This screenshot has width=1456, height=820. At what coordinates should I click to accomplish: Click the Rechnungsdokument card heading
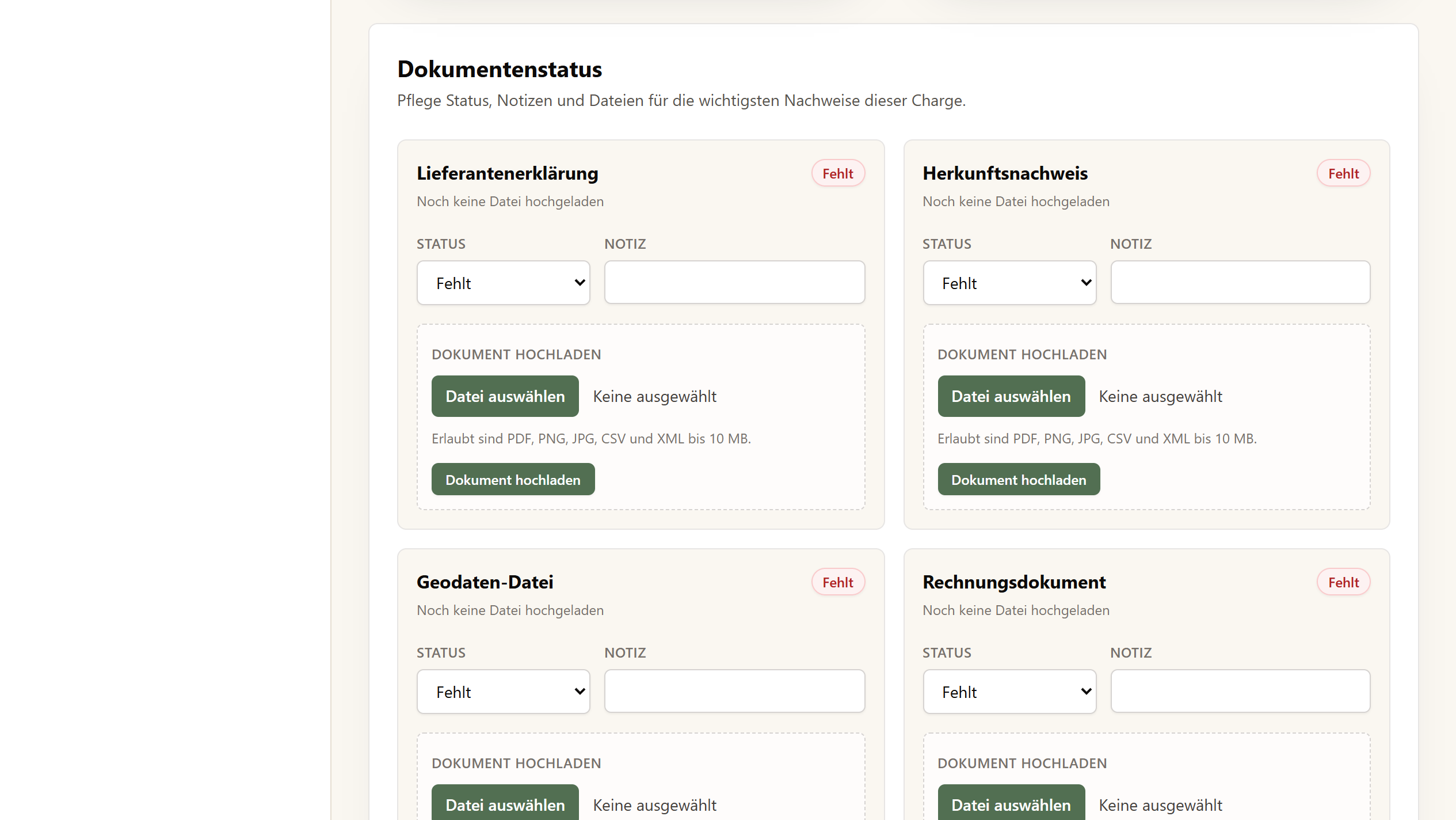click(1014, 582)
